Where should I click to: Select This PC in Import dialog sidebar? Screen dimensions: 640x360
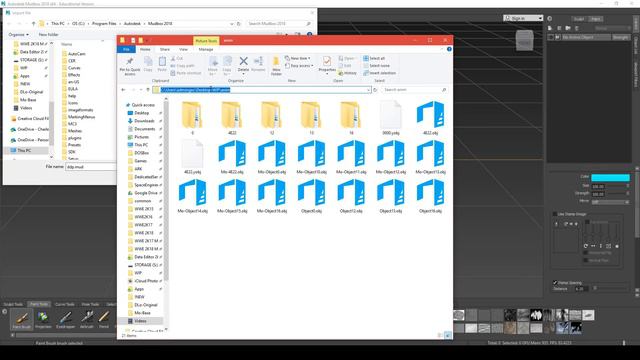point(24,151)
